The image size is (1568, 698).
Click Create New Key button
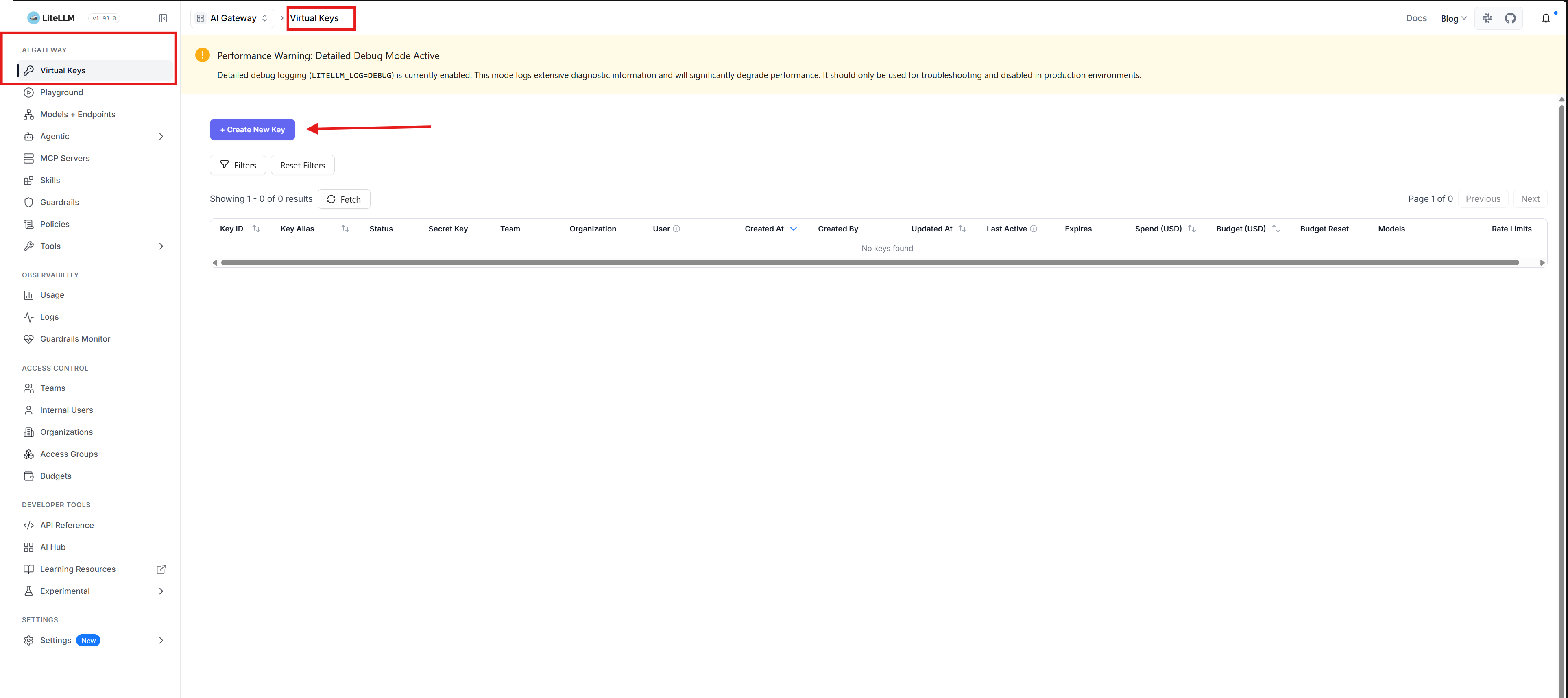coord(253,130)
